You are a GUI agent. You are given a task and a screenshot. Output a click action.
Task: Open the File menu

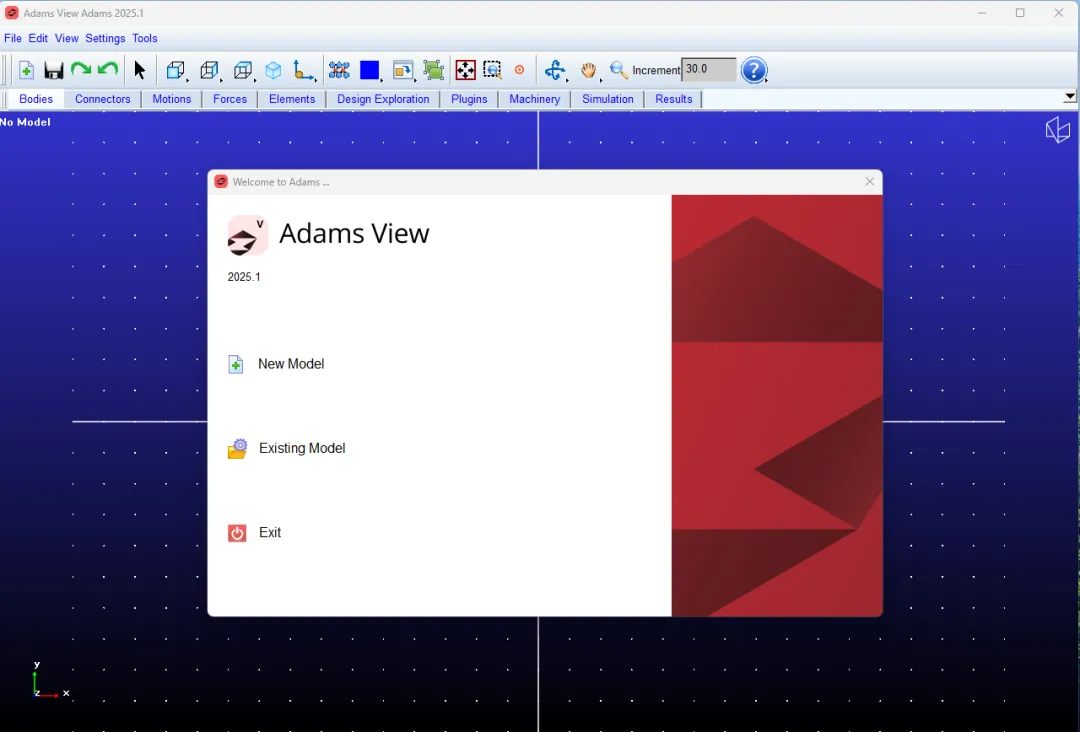coord(12,39)
